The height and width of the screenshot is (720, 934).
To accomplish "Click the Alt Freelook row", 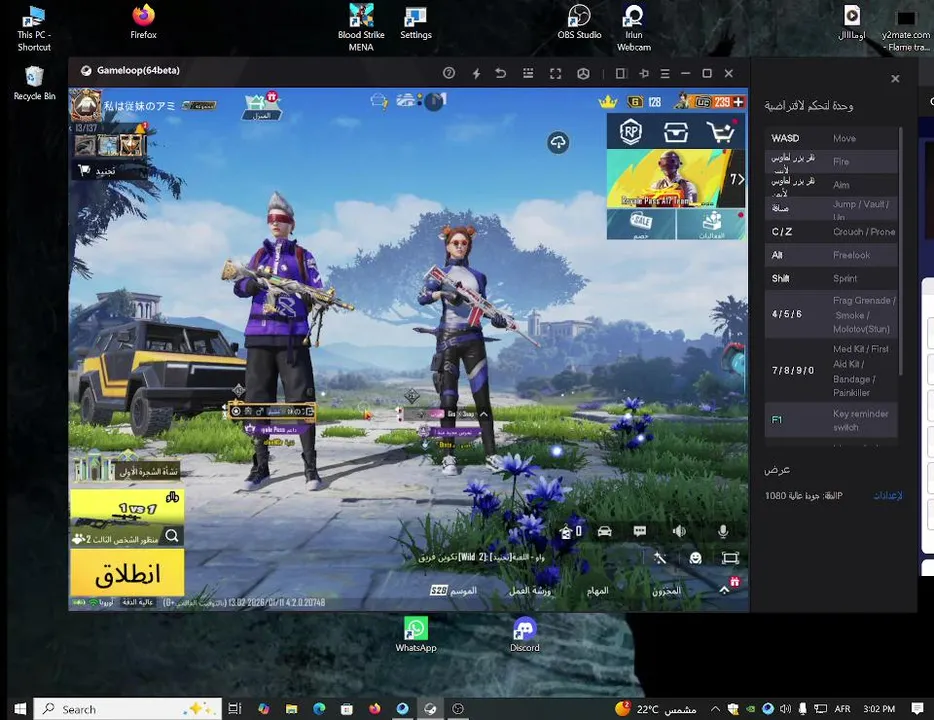I will point(832,255).
